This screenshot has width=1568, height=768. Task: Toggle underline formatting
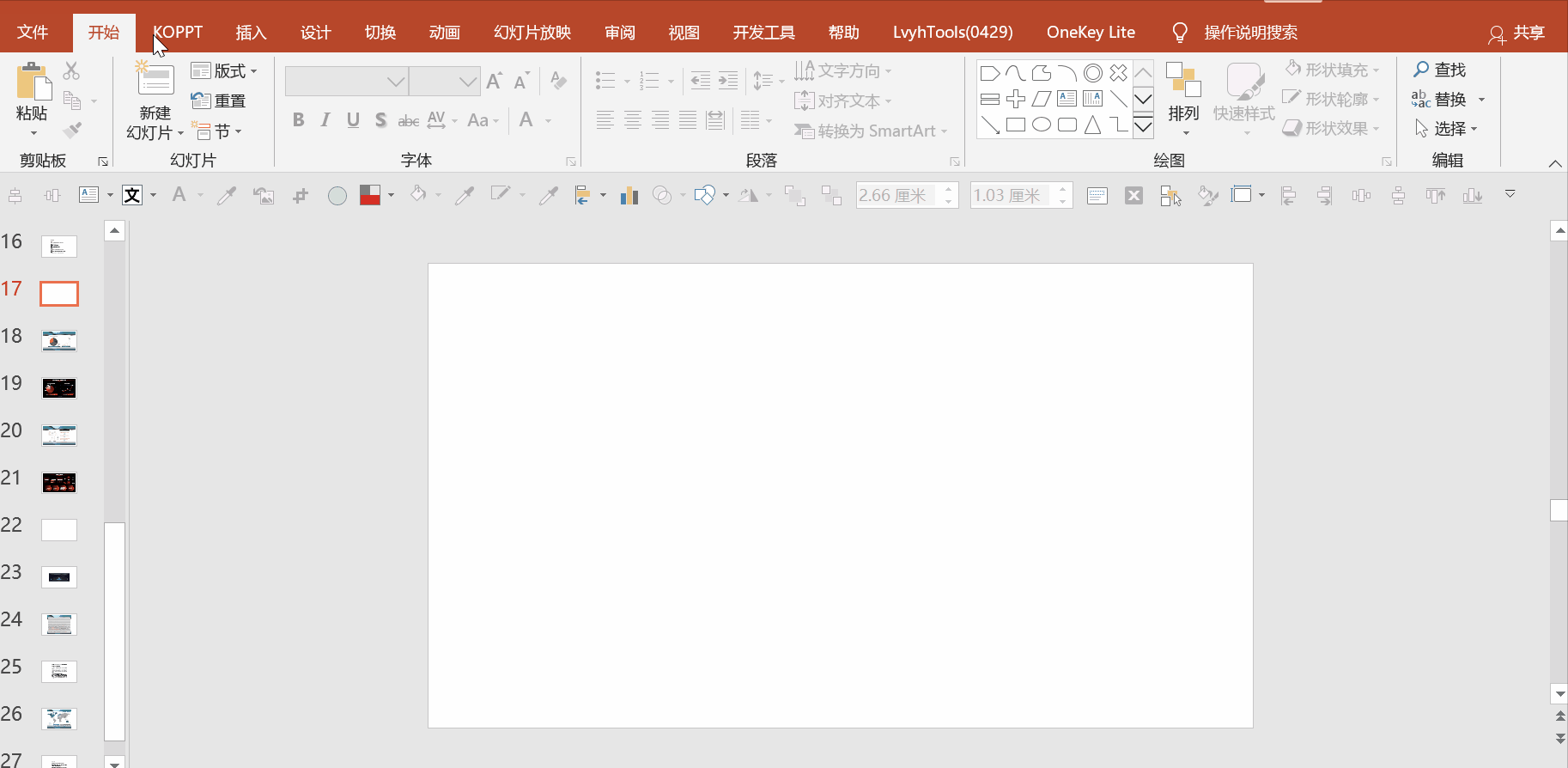tap(353, 120)
